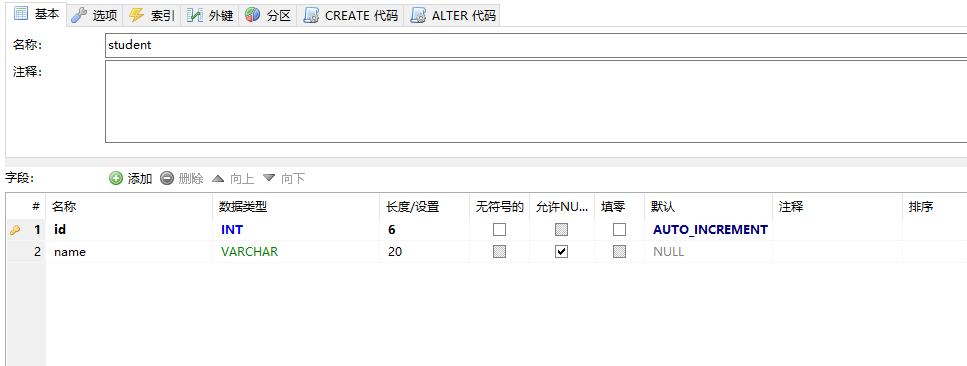The height and width of the screenshot is (366, 967).
Task: Open the 分区 tab
Action: pyautogui.click(x=268, y=15)
